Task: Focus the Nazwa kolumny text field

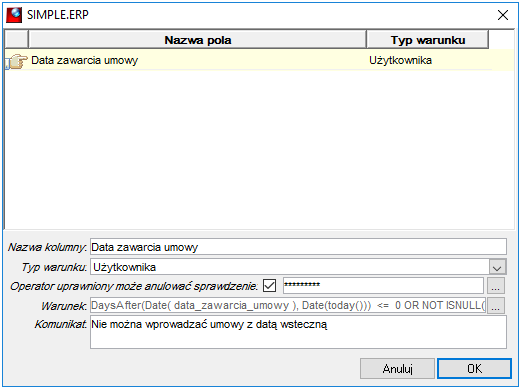Action: [x=298, y=247]
